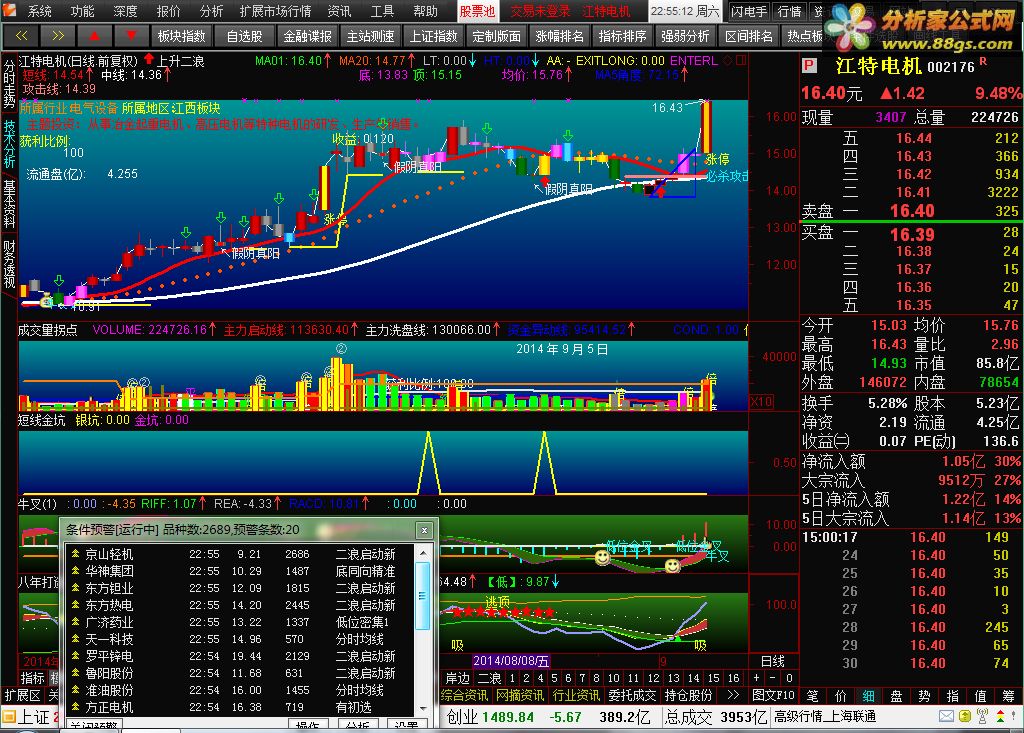Select the 筹 tab in quote panel
Viewport: 1024px width, 733px height.
point(1009,696)
